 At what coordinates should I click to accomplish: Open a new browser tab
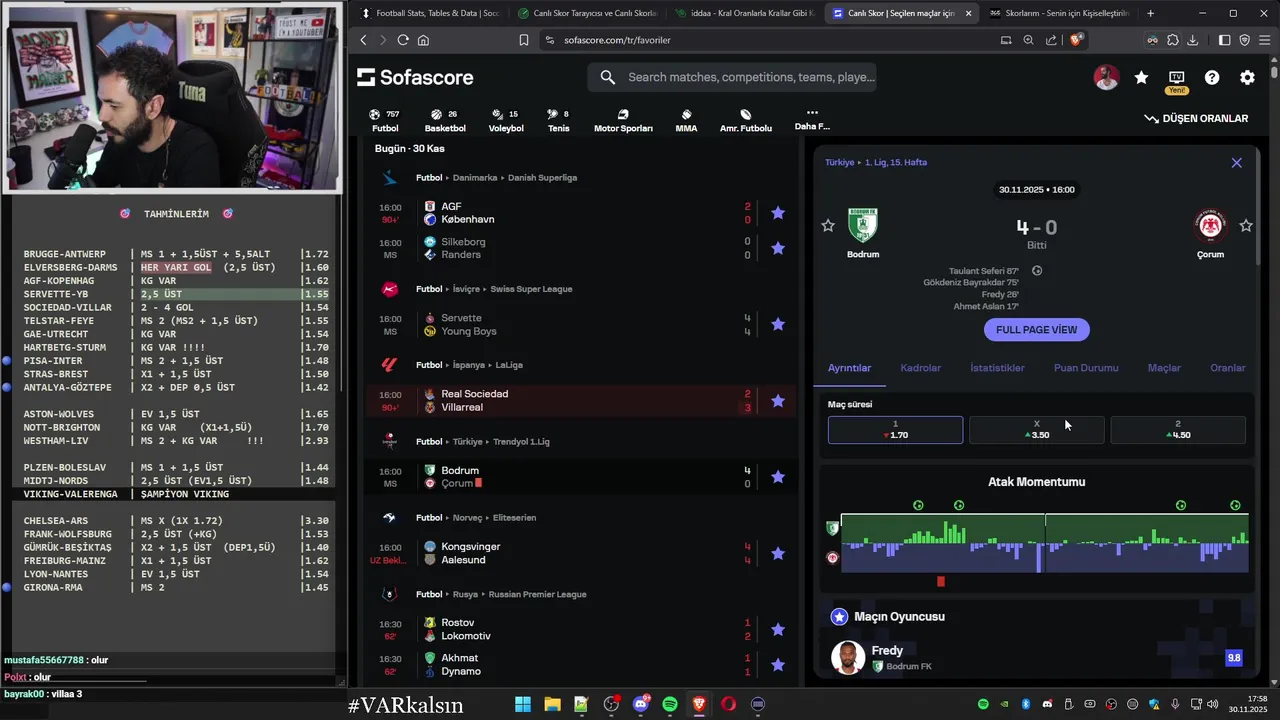click(1150, 13)
